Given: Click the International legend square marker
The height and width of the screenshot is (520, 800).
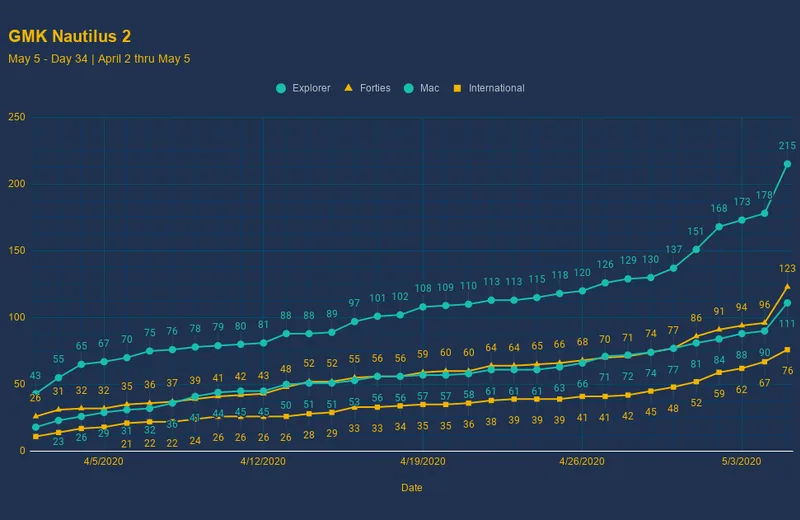Looking at the screenshot, I should (x=457, y=88).
